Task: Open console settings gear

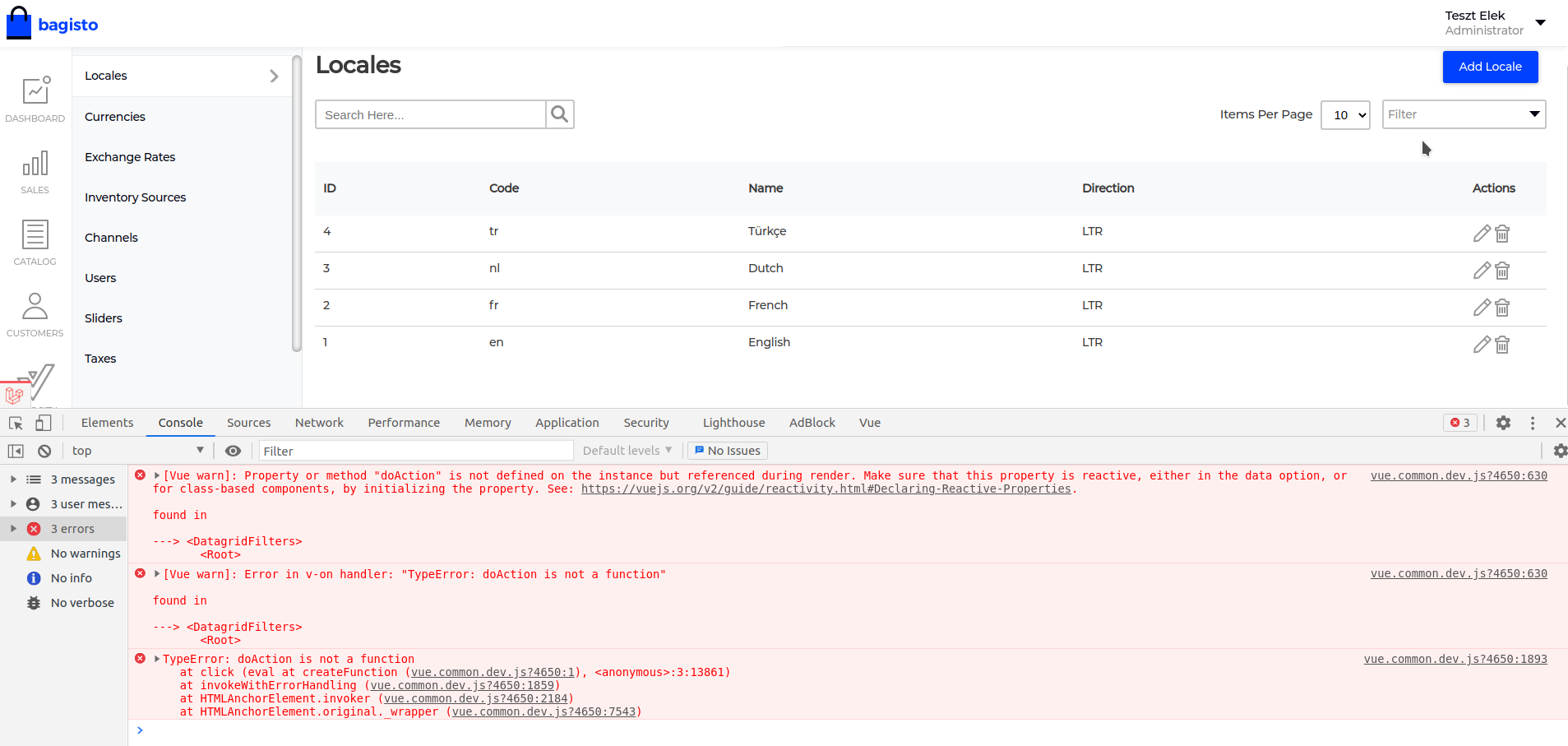Action: 1560,451
